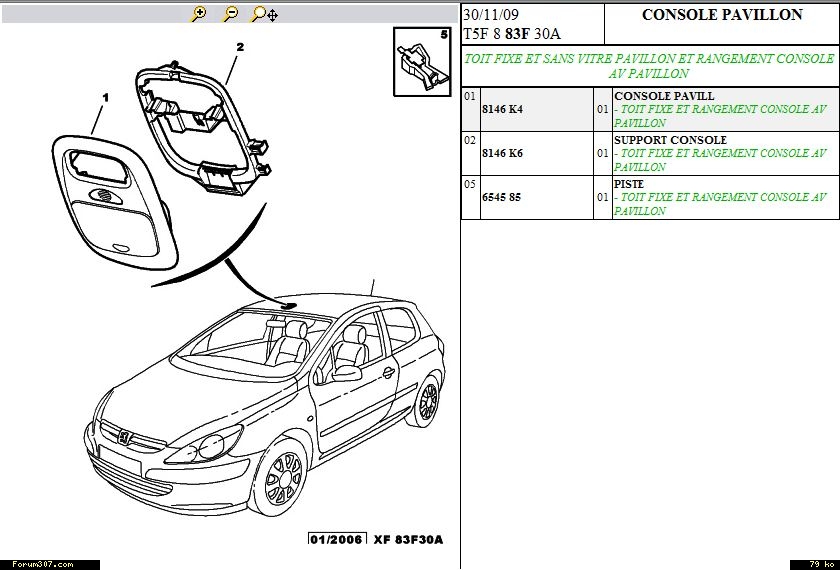Select the zoom and pan tool
This screenshot has width=840, height=570.
coord(264,14)
